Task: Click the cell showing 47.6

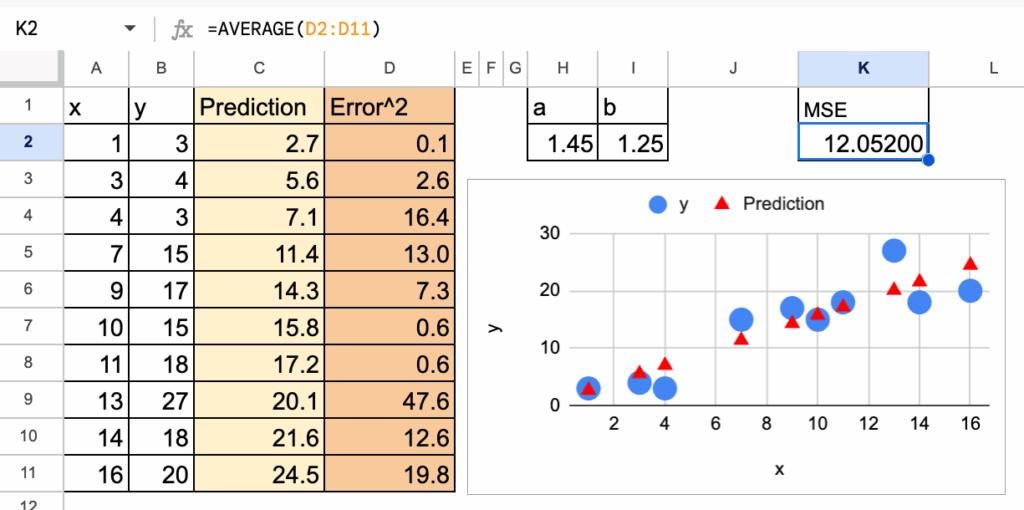Action: [x=390, y=400]
